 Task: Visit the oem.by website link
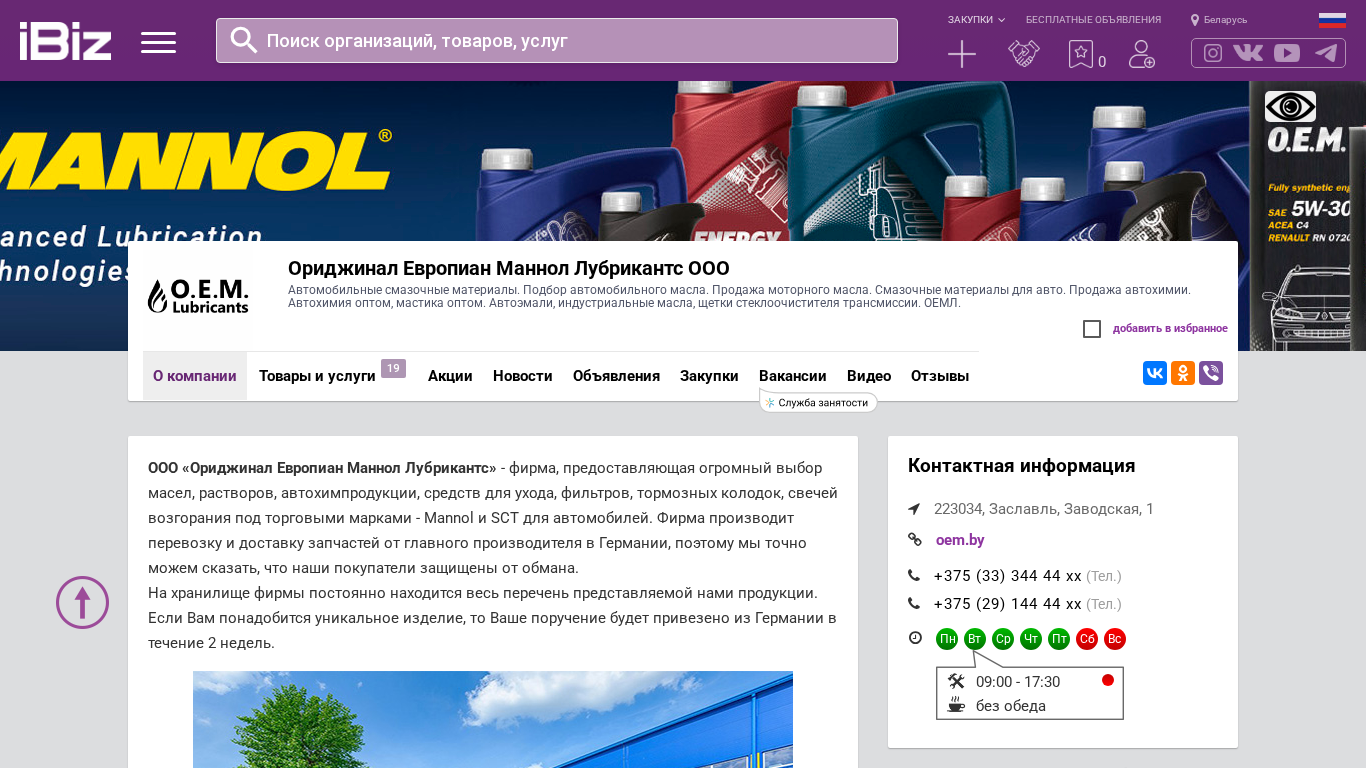click(960, 540)
